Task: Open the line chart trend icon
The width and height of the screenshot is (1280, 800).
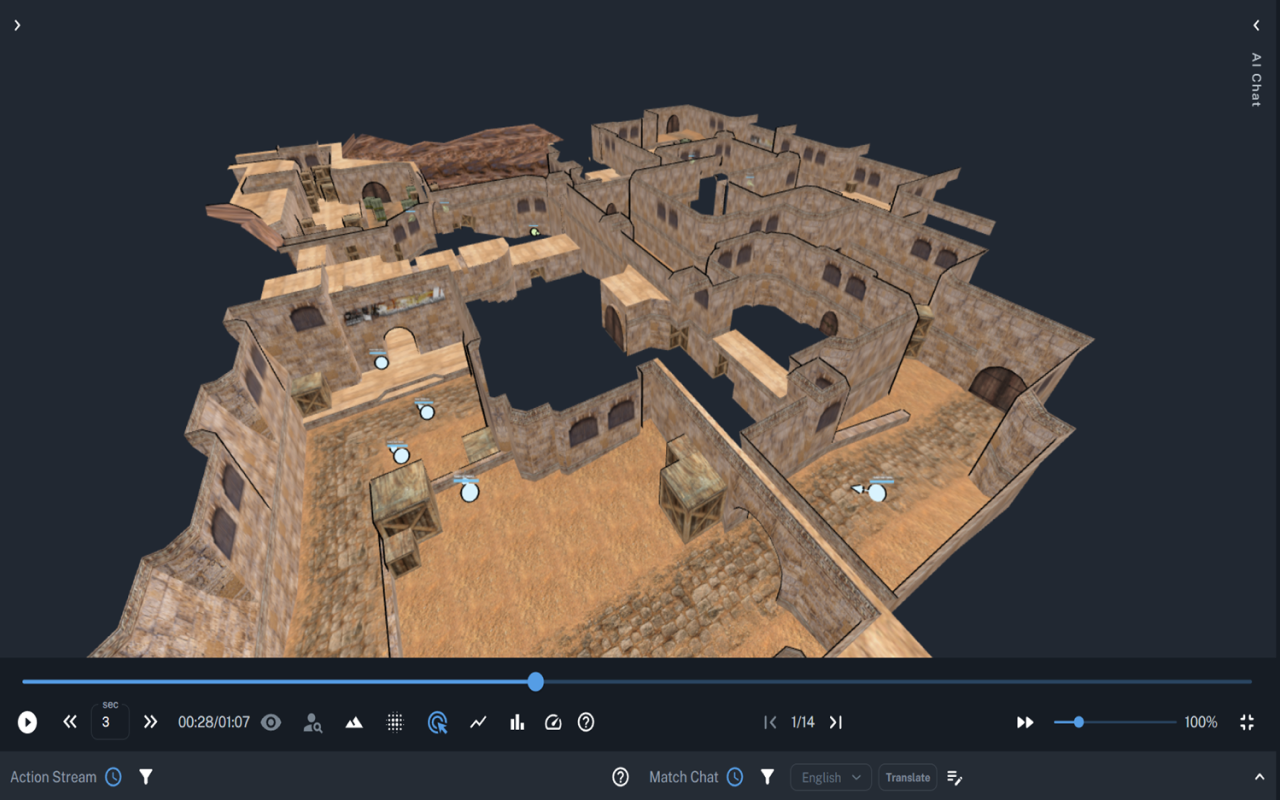Action: pyautogui.click(x=478, y=722)
